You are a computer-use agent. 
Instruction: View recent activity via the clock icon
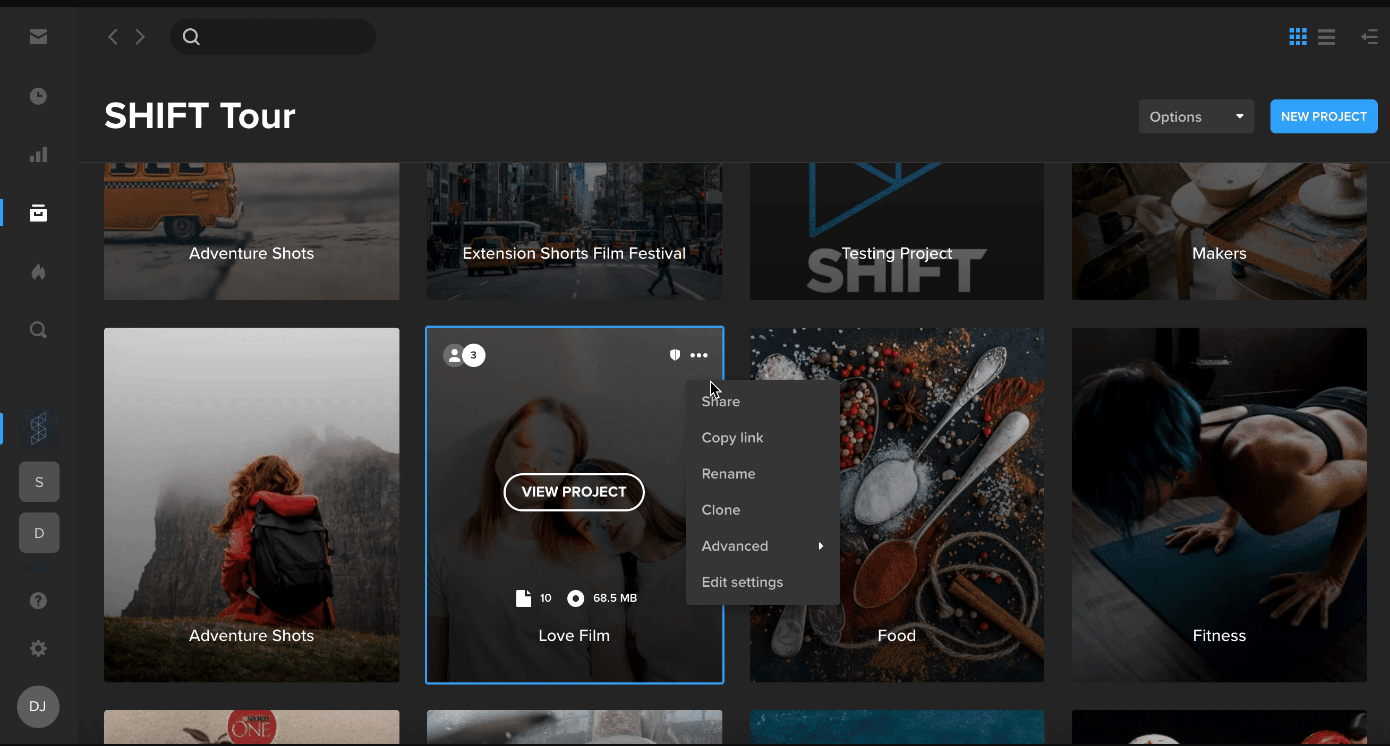38,95
